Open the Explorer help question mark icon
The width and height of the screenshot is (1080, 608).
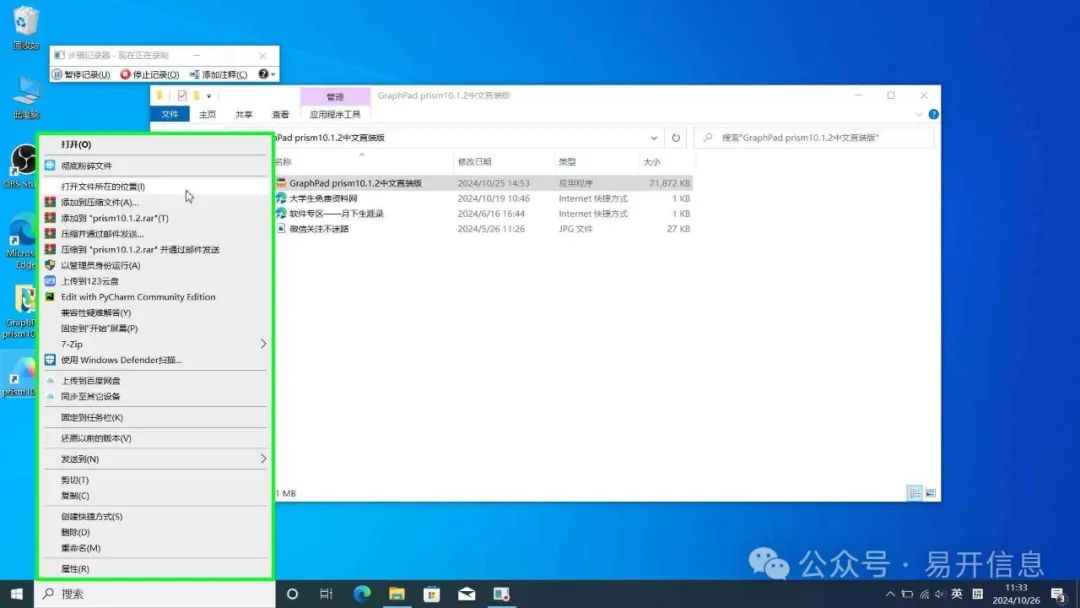tap(933, 114)
